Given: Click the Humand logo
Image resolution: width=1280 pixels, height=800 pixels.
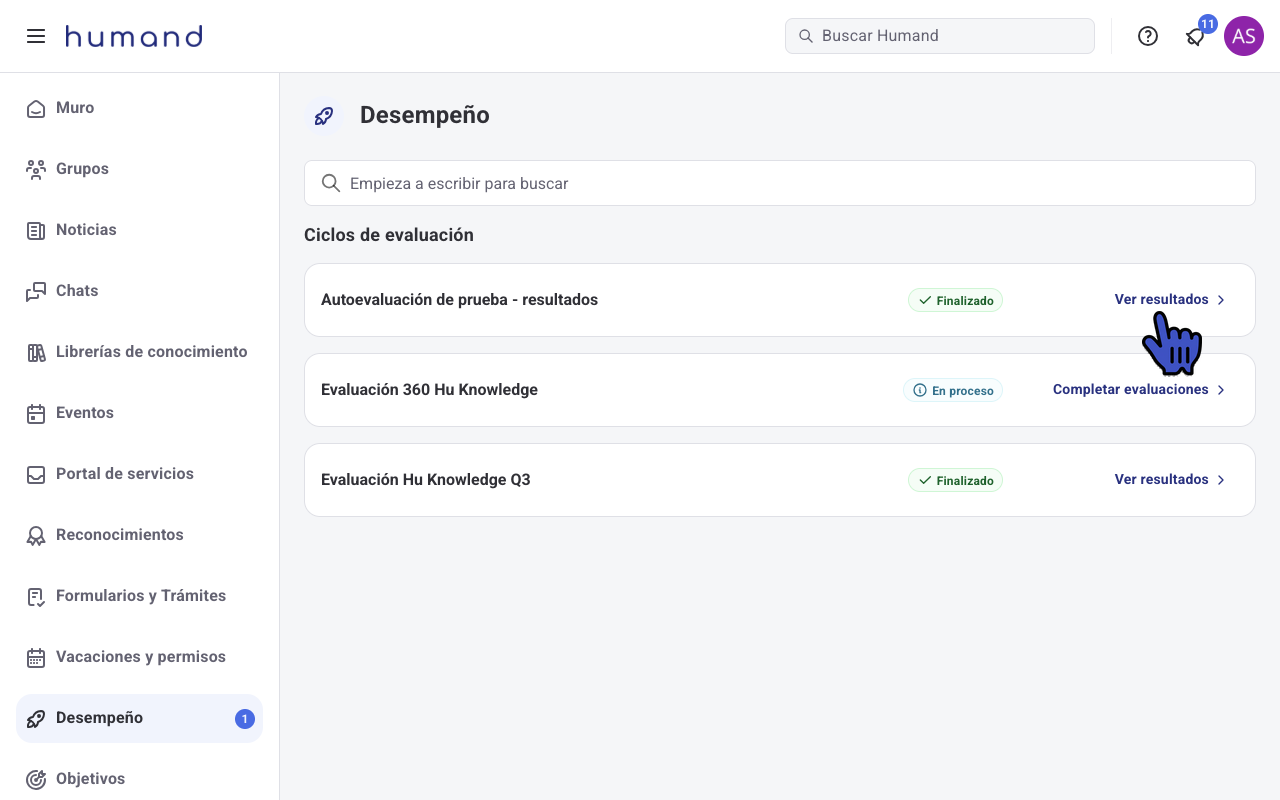Looking at the screenshot, I should 134,36.
